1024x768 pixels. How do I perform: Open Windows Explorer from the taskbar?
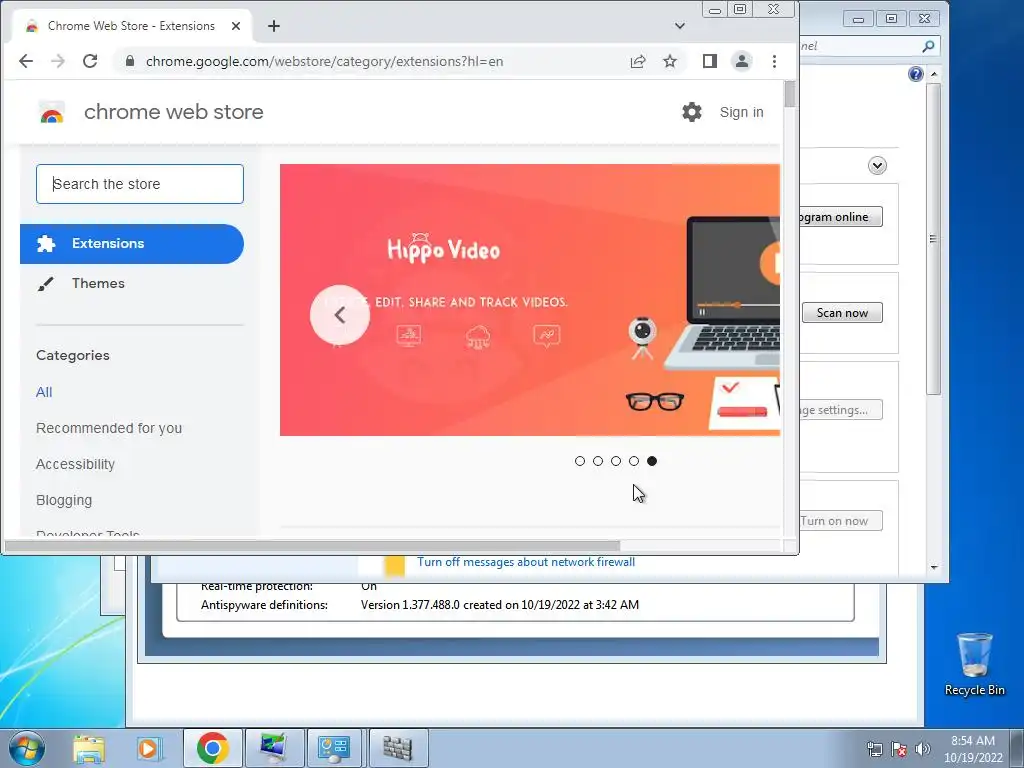[x=89, y=748]
